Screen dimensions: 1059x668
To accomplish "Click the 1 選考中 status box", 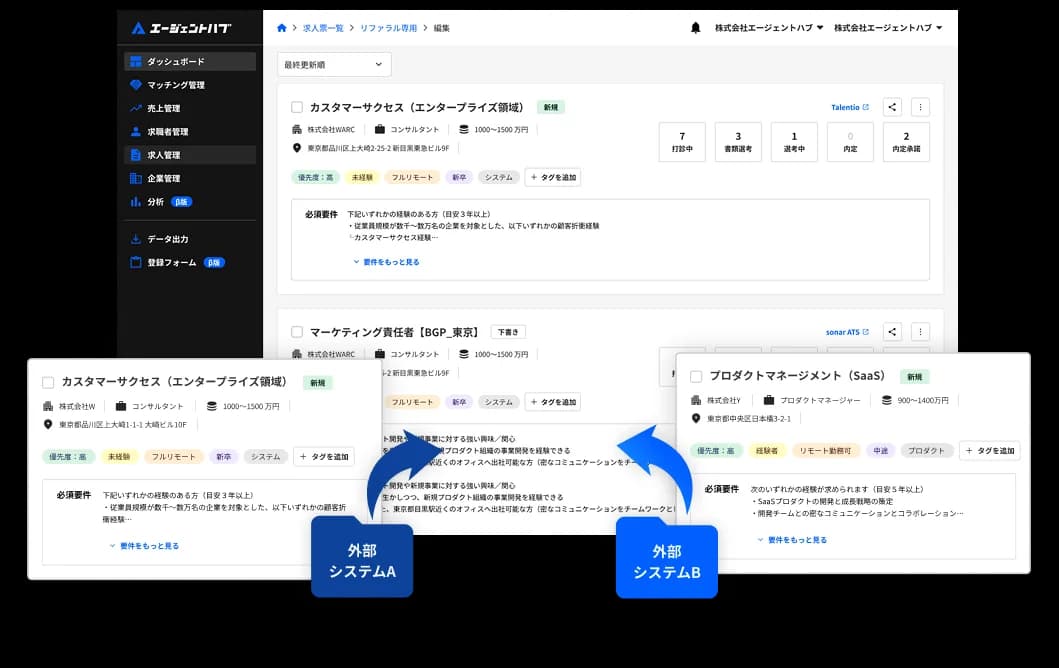I will (794, 142).
